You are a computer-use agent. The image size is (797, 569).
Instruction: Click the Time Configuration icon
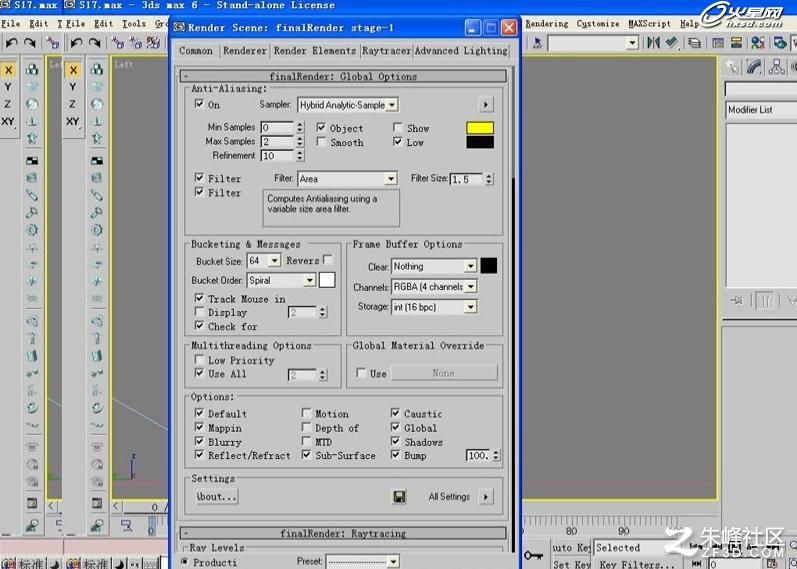click(x=772, y=563)
